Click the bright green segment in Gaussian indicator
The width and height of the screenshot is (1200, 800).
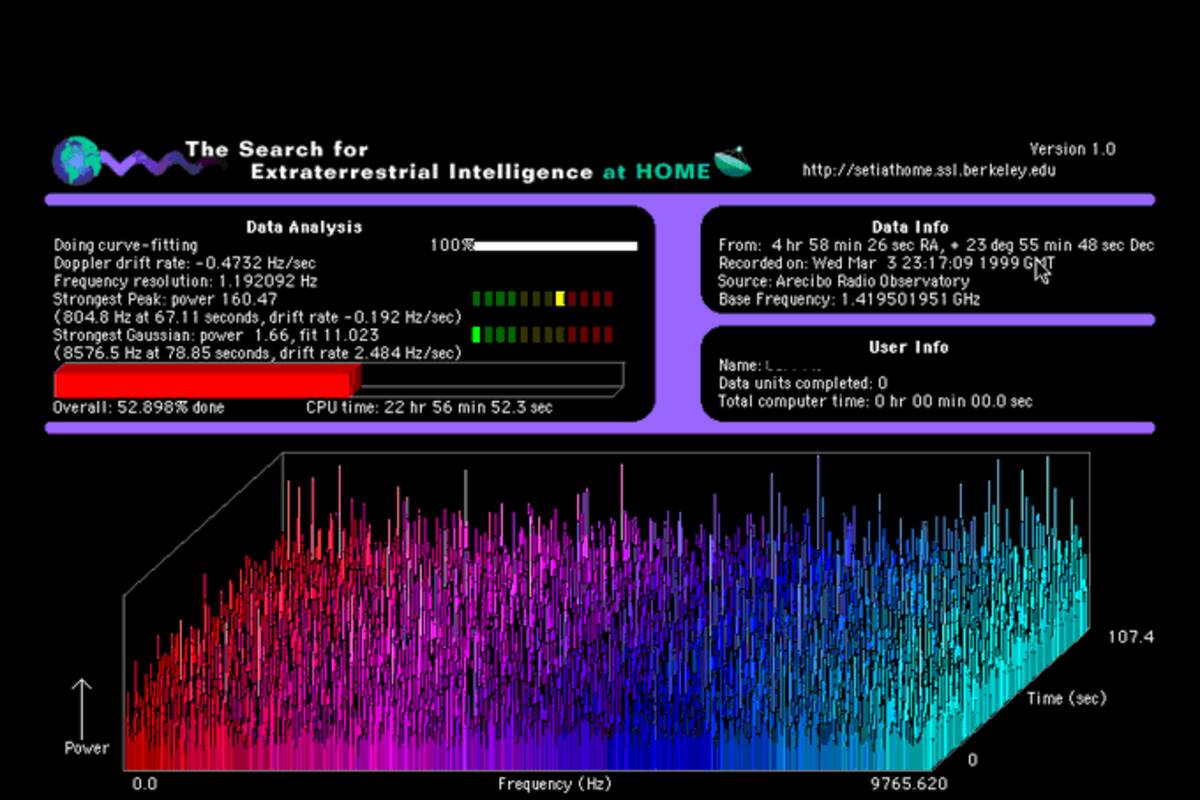476,334
